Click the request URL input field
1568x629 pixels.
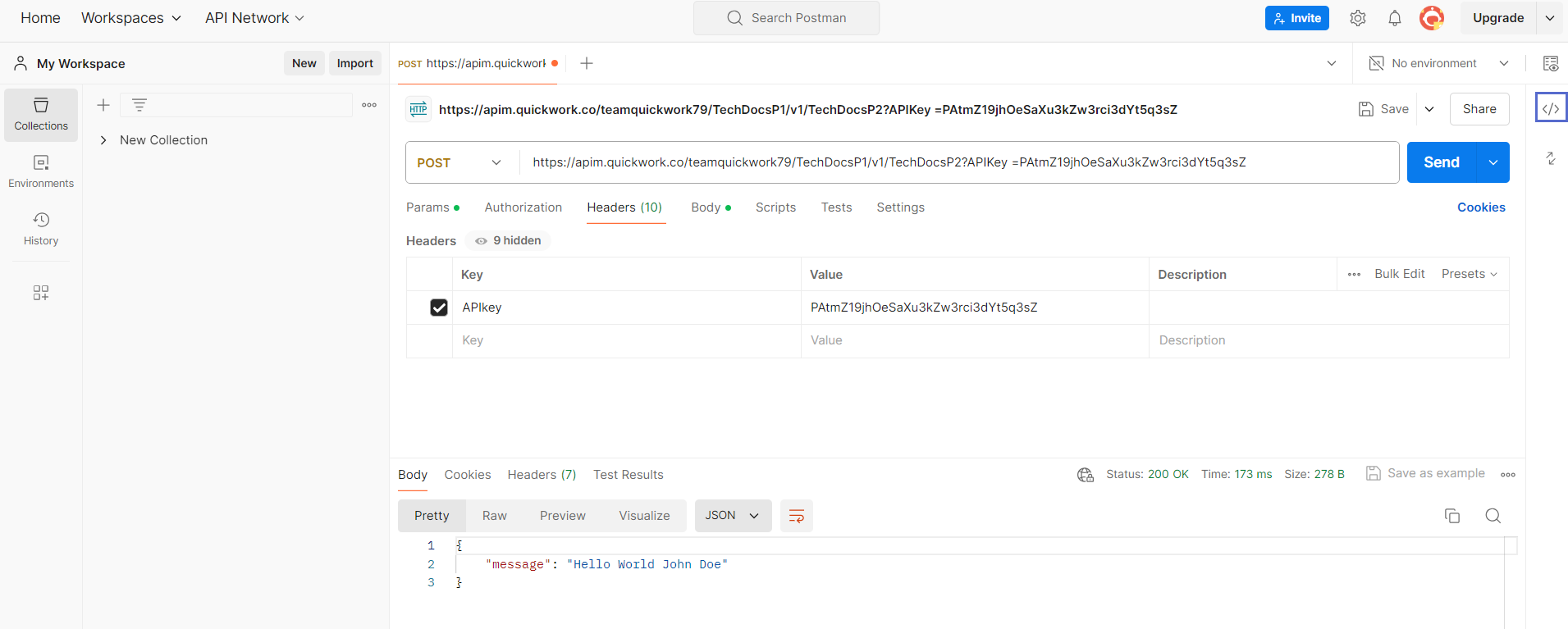959,162
